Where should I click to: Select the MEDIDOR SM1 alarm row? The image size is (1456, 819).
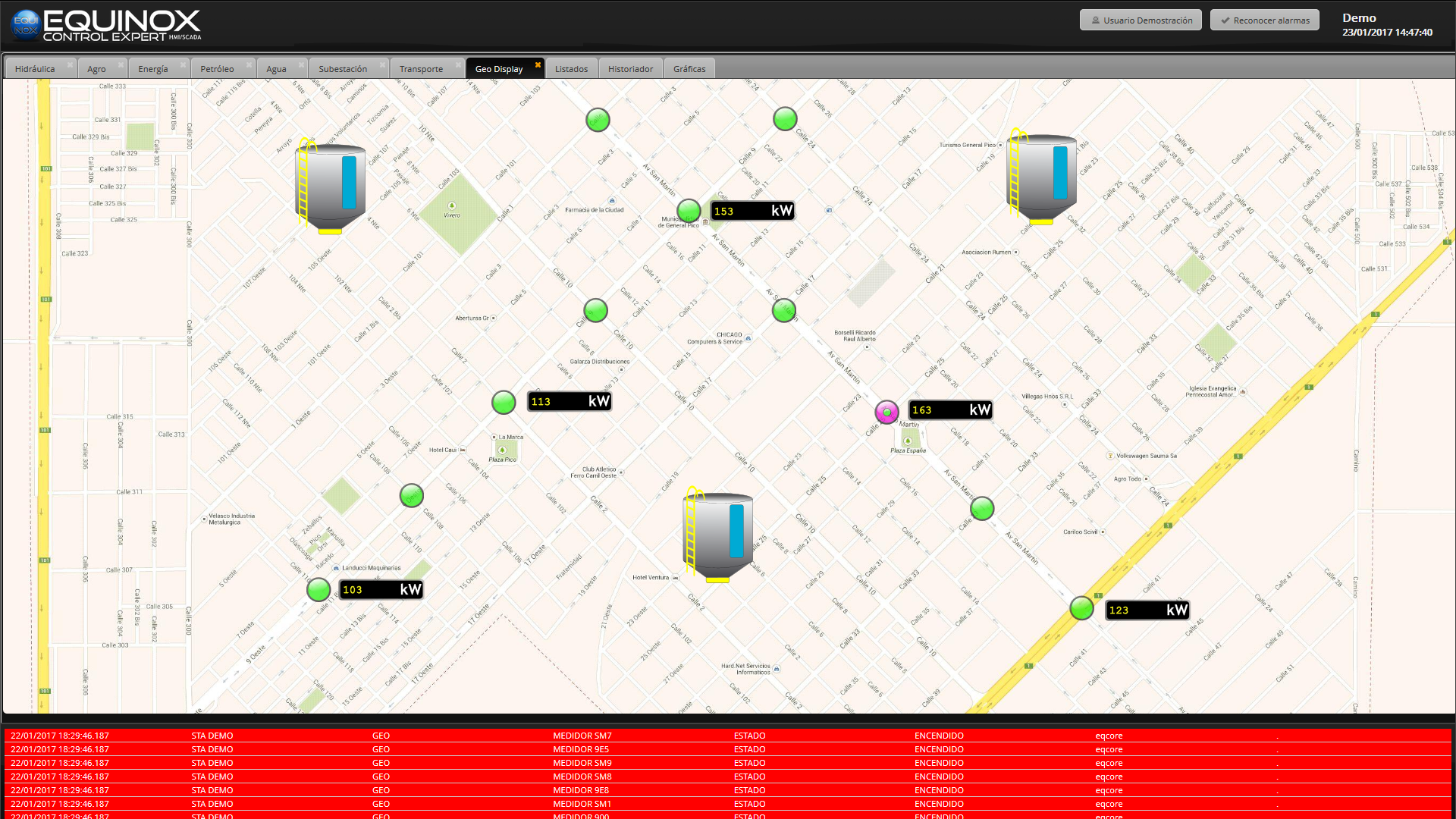728,804
